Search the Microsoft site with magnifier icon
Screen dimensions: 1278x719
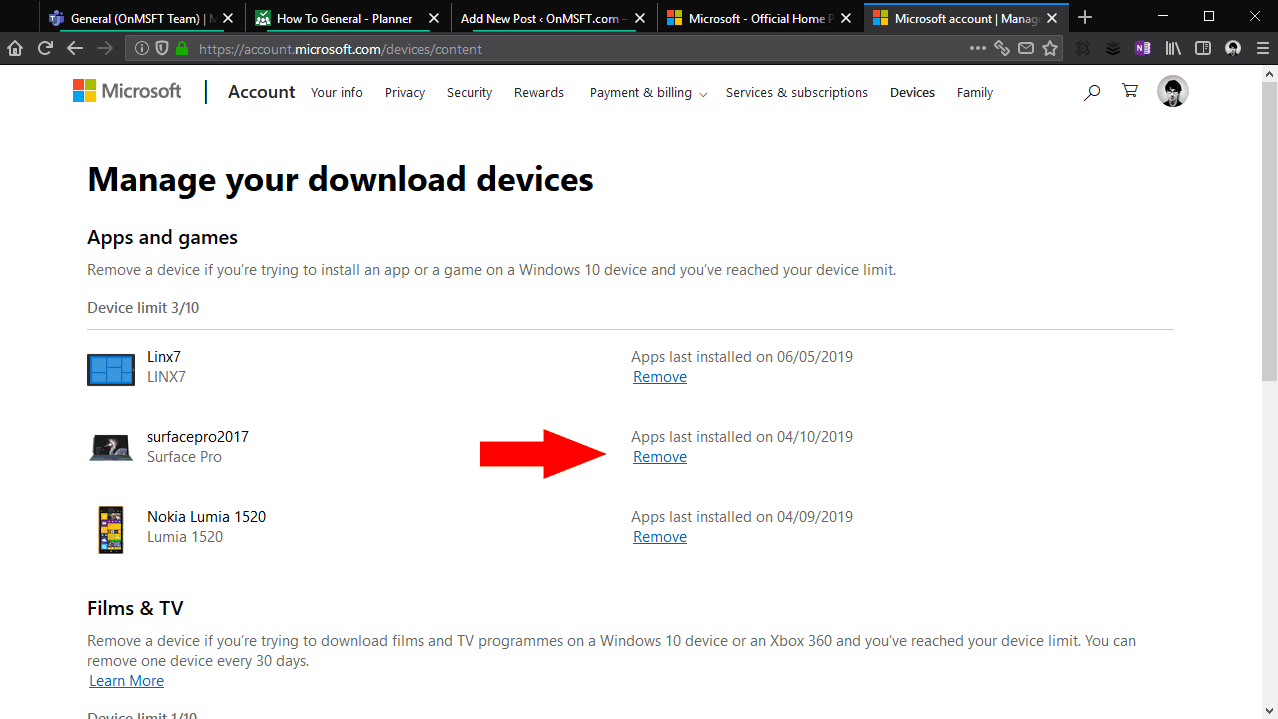point(1092,92)
